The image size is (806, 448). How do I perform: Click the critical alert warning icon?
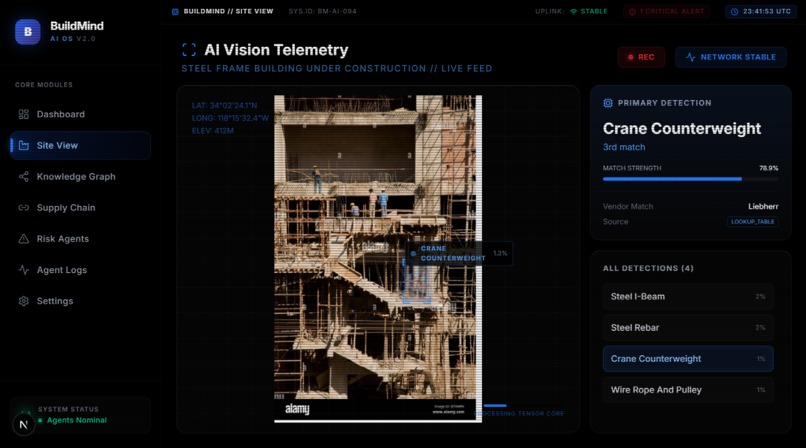[632, 11]
